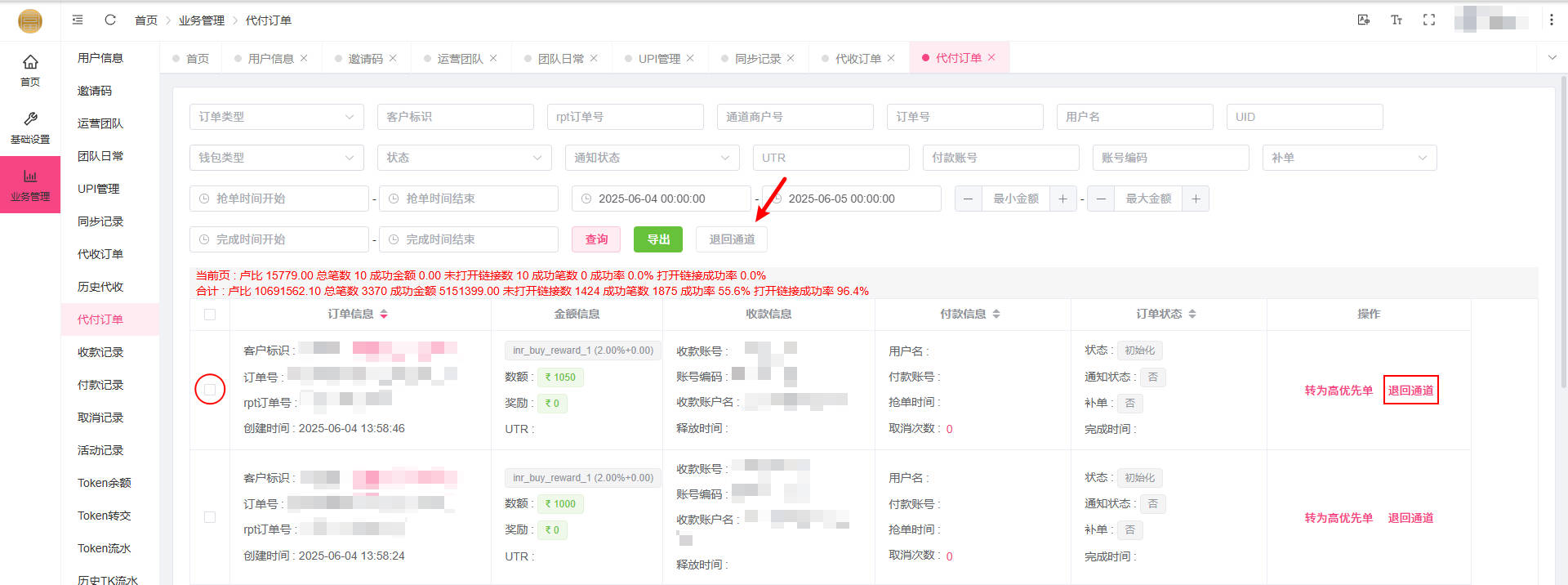Viewport: 1568px width, 585px height.
Task: Open the vertical three-dot more menu
Action: click(x=1551, y=20)
